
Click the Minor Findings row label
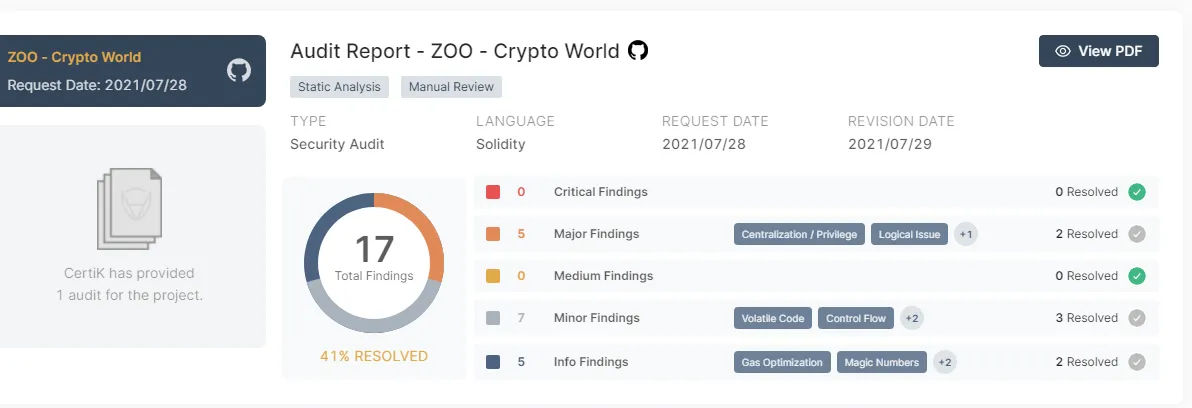click(x=597, y=318)
